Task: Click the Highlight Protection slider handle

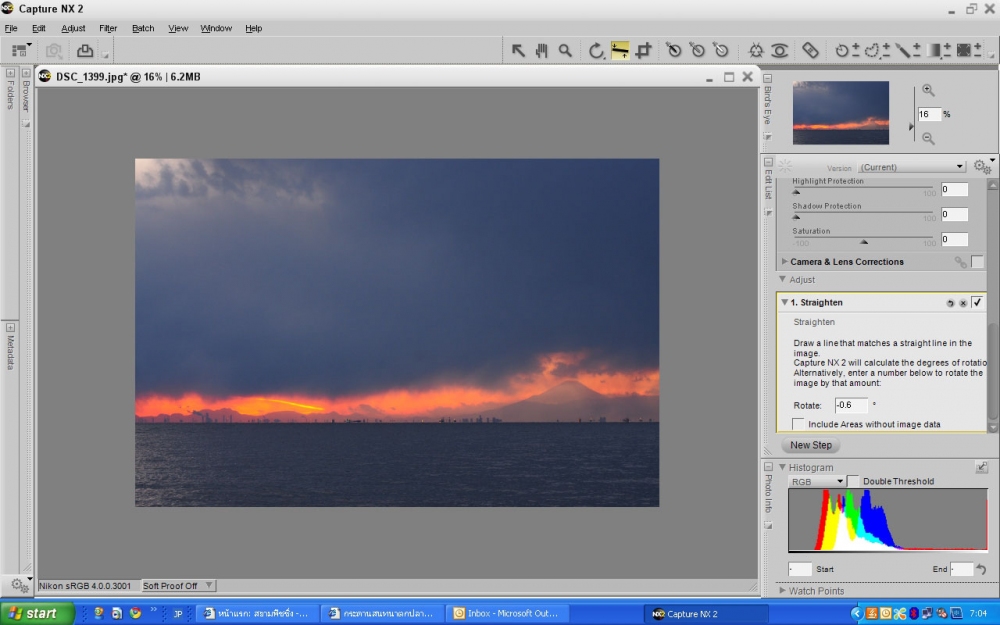Action: coord(796,192)
